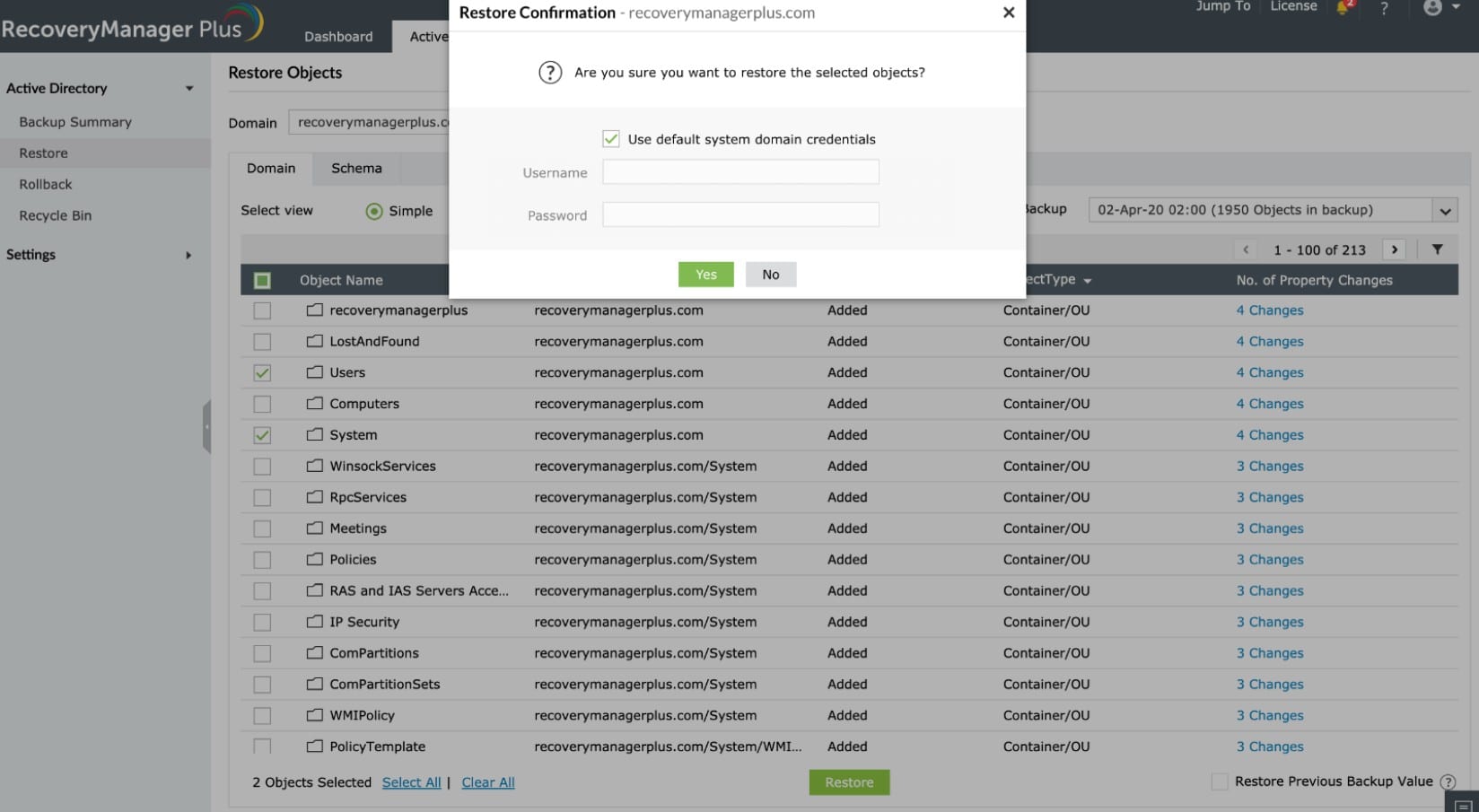This screenshot has width=1479, height=812.
Task: Click the filter funnel icon
Action: click(x=1437, y=249)
